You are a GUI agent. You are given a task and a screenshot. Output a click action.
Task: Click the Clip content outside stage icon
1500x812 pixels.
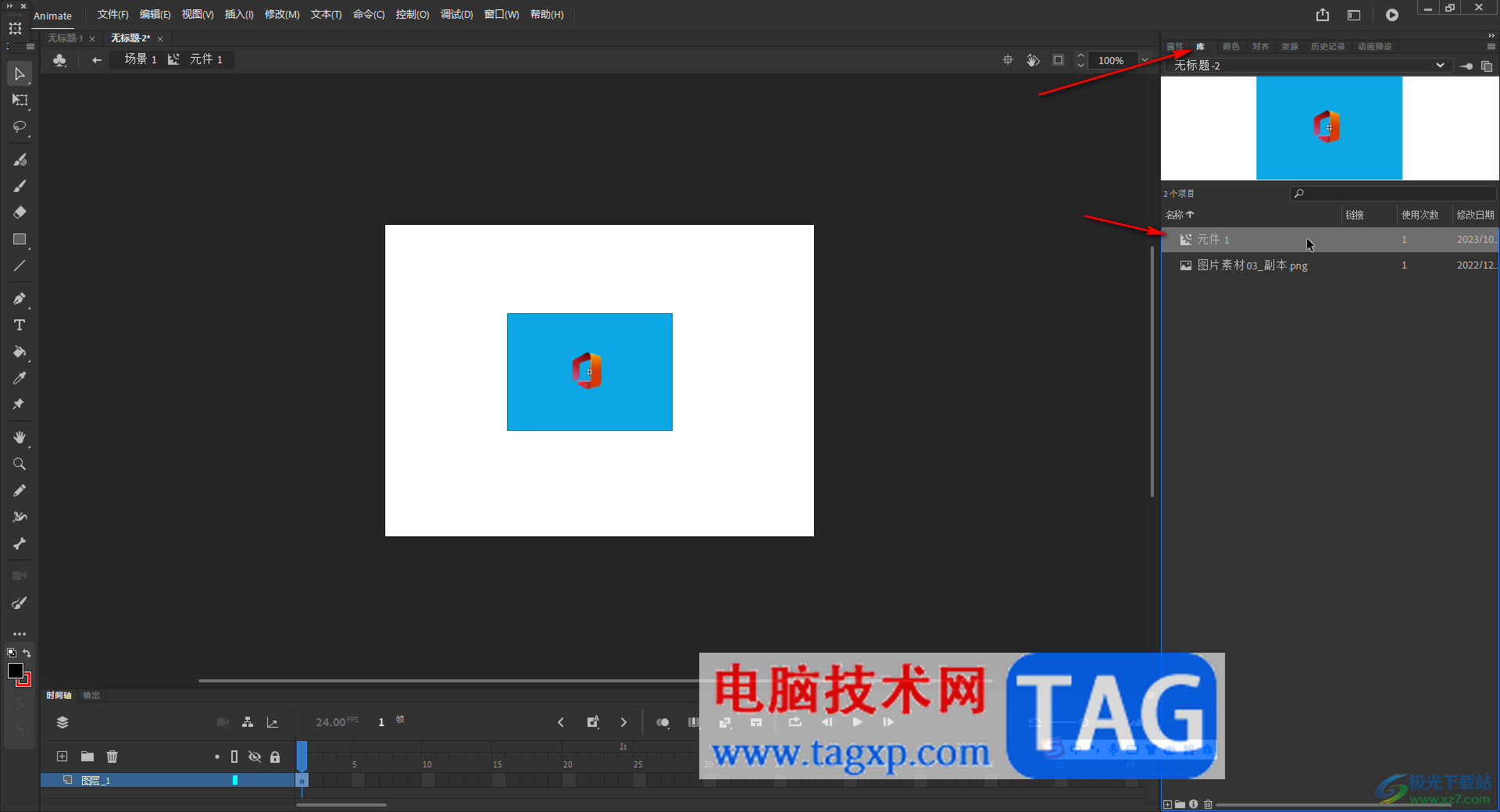pos(1058,60)
